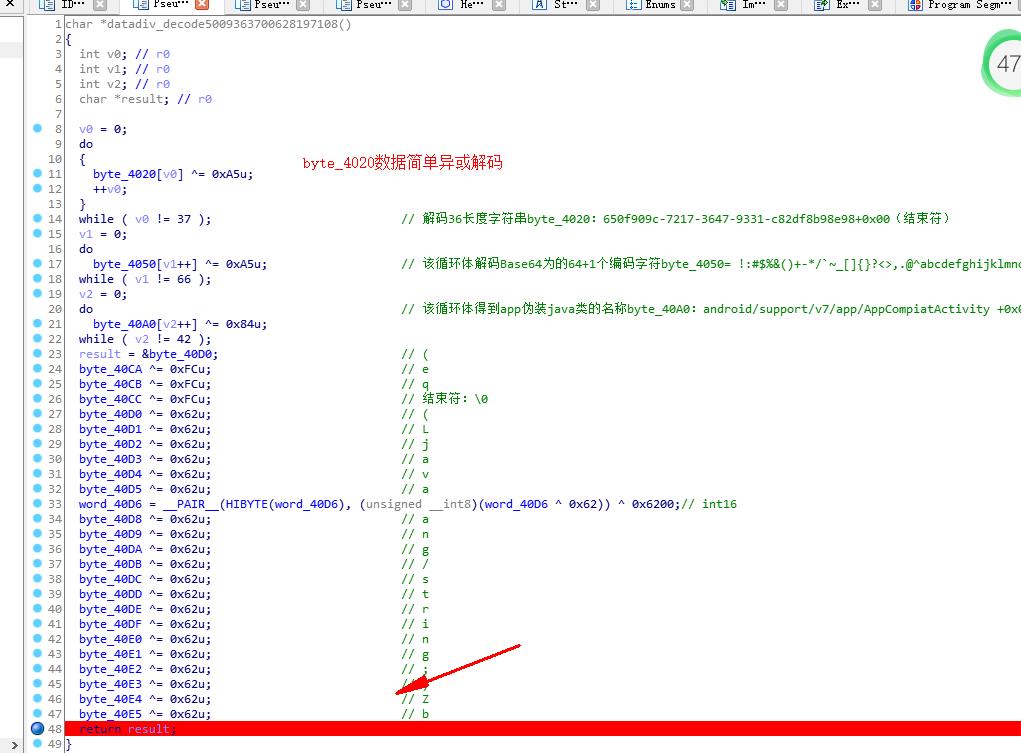Click the Imports tab icon
The height and width of the screenshot is (753, 1021).
pyautogui.click(x=731, y=7)
